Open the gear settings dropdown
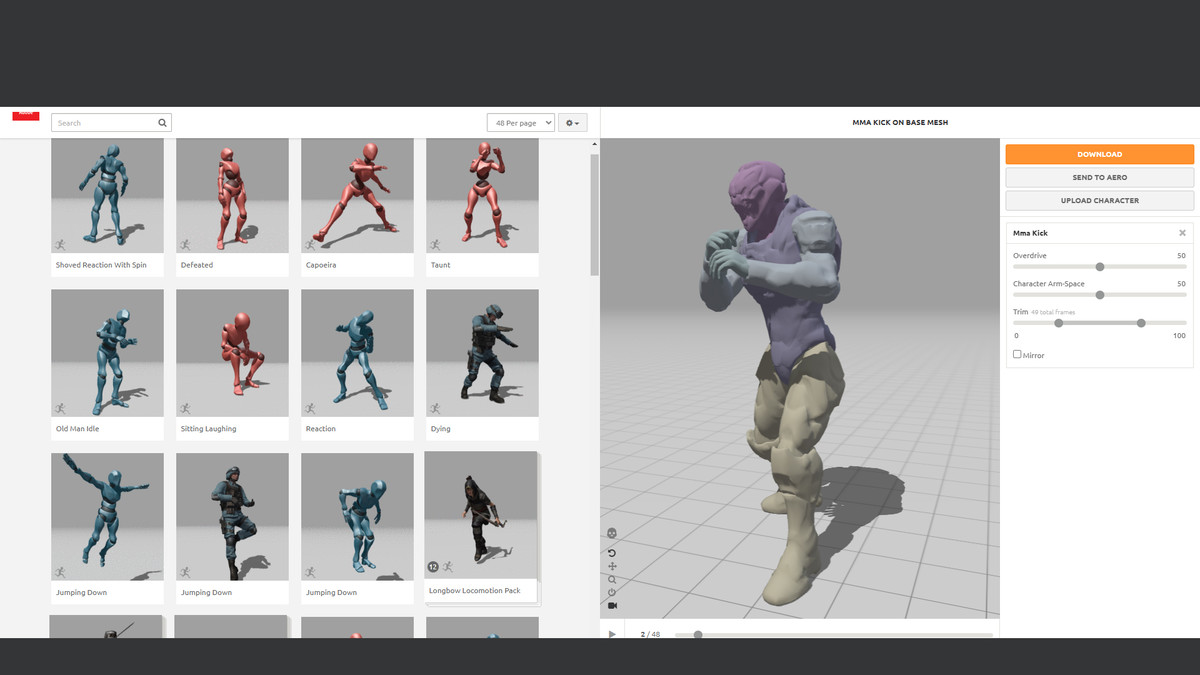The image size is (1200, 675). pyautogui.click(x=573, y=123)
